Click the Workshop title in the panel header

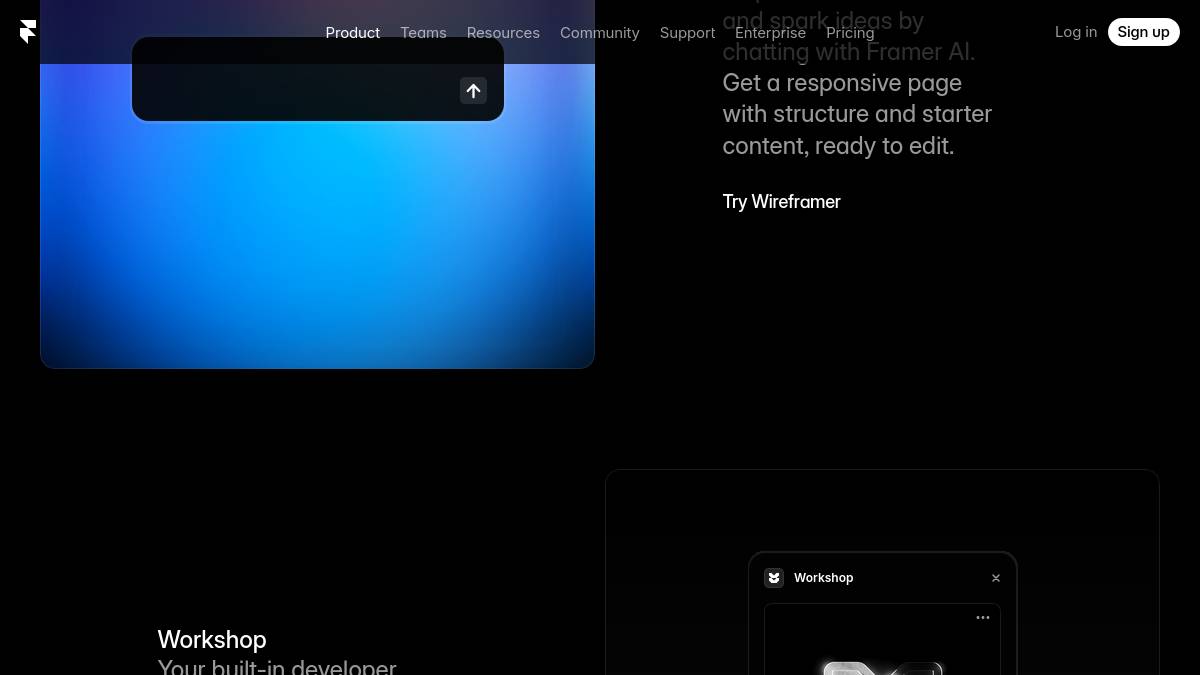[823, 578]
